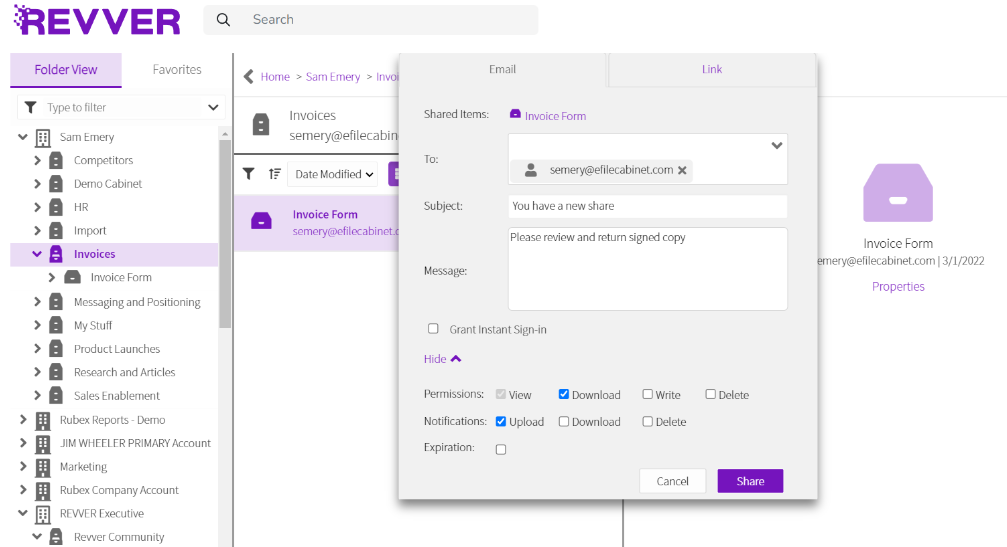Click the Cancel button
Image resolution: width=1007 pixels, height=547 pixels.
[672, 481]
